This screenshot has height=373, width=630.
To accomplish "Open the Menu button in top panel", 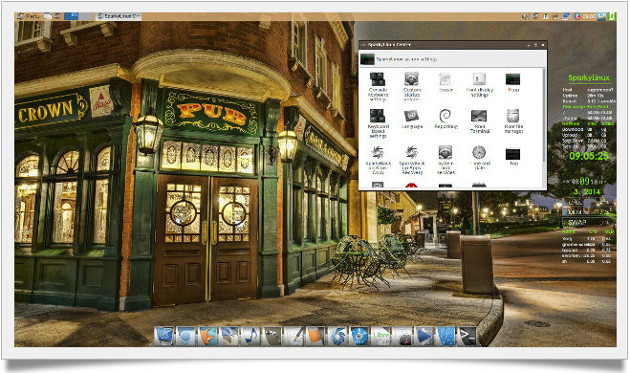I will [29, 16].
